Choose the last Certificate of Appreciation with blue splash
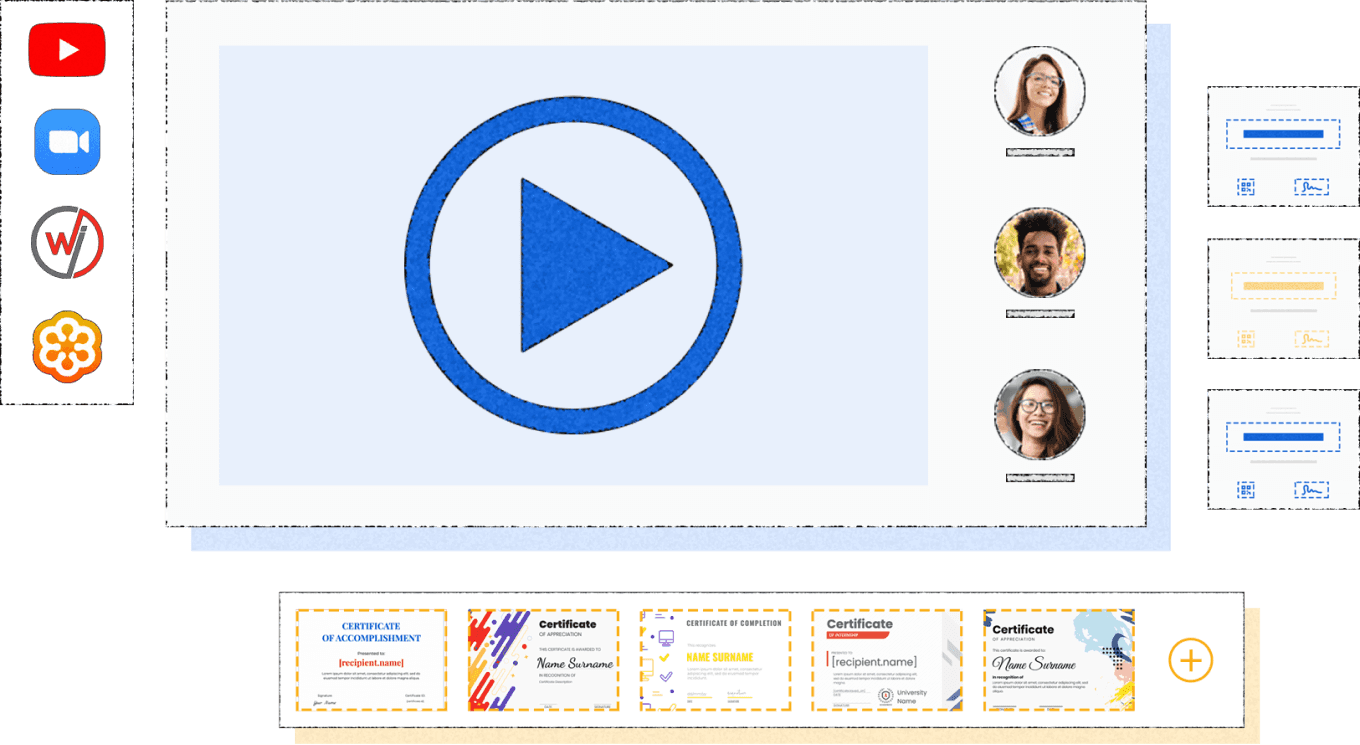Viewport: 1360px width, 745px height. pos(1059,660)
